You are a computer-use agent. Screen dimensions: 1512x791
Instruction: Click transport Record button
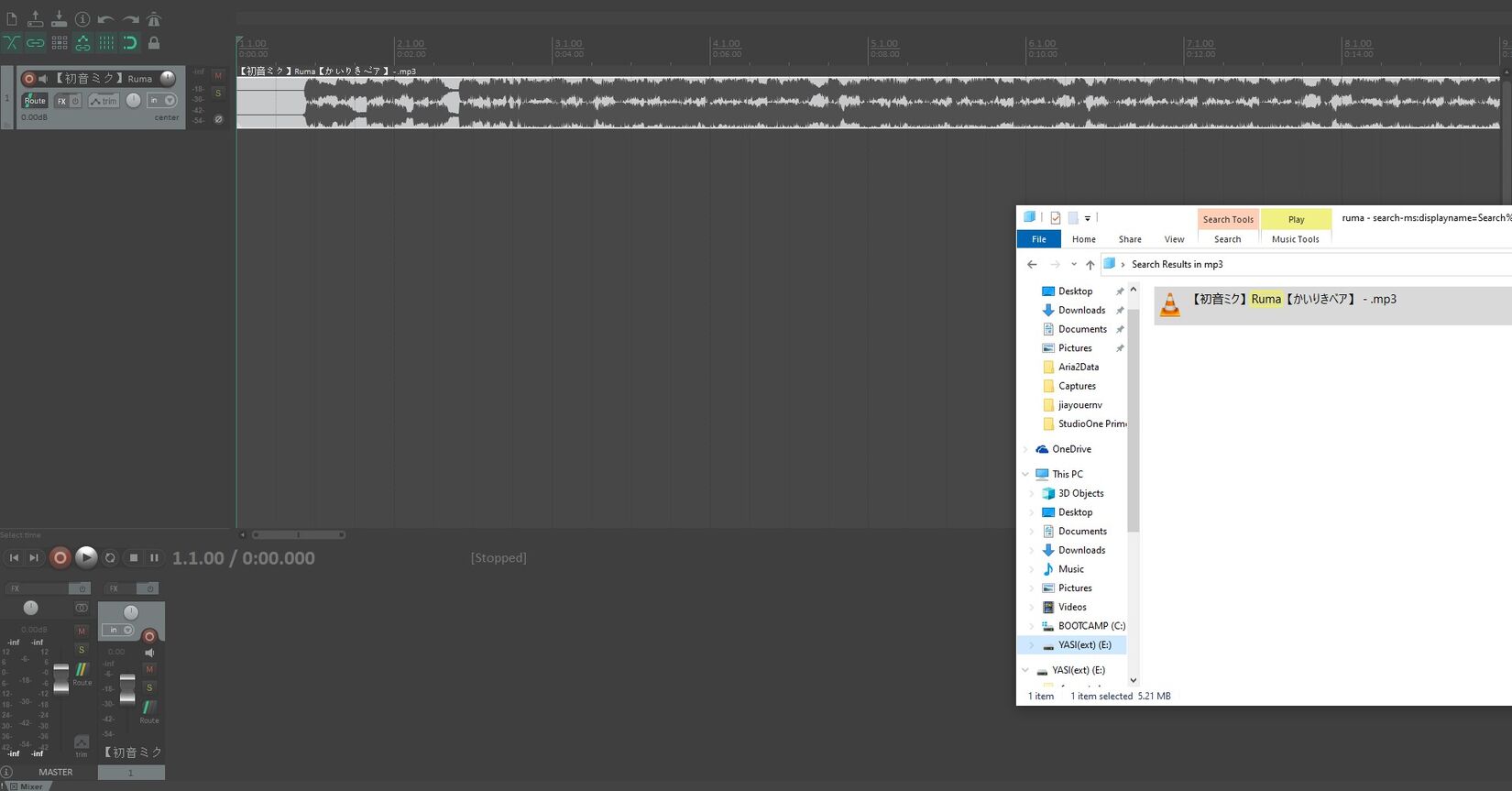[x=60, y=557]
